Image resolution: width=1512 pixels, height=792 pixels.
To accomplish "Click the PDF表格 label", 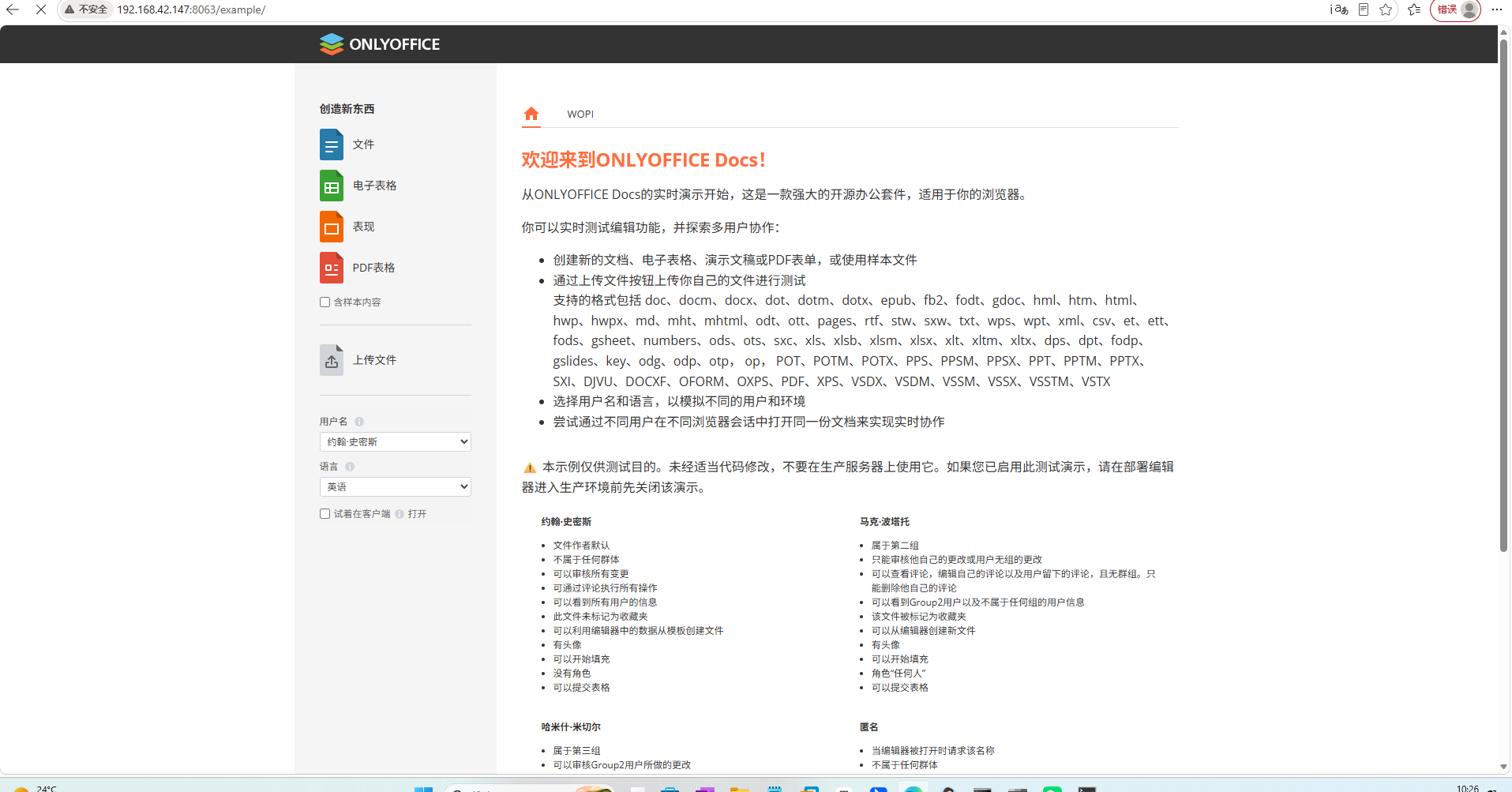I will pyautogui.click(x=374, y=268).
